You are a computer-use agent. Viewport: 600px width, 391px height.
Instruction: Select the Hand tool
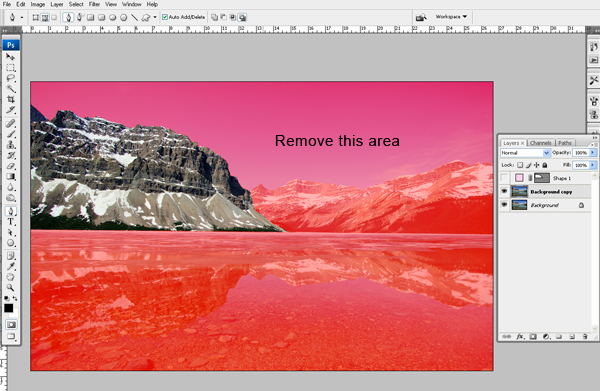point(10,277)
